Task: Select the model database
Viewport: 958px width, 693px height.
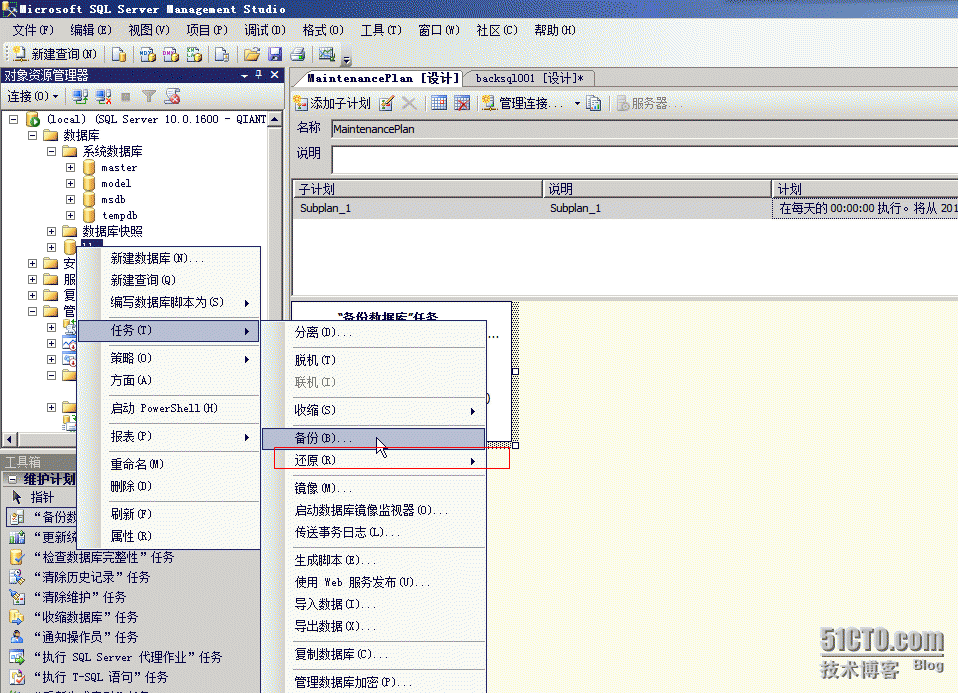Action: 116,183
